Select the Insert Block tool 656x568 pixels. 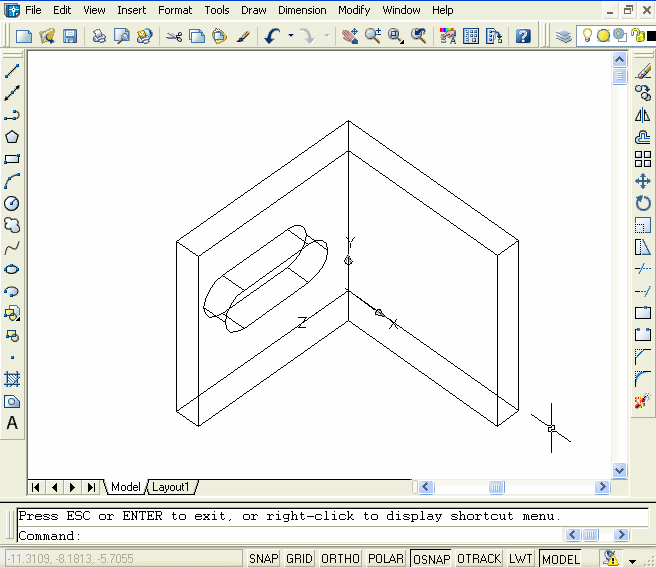point(12,314)
